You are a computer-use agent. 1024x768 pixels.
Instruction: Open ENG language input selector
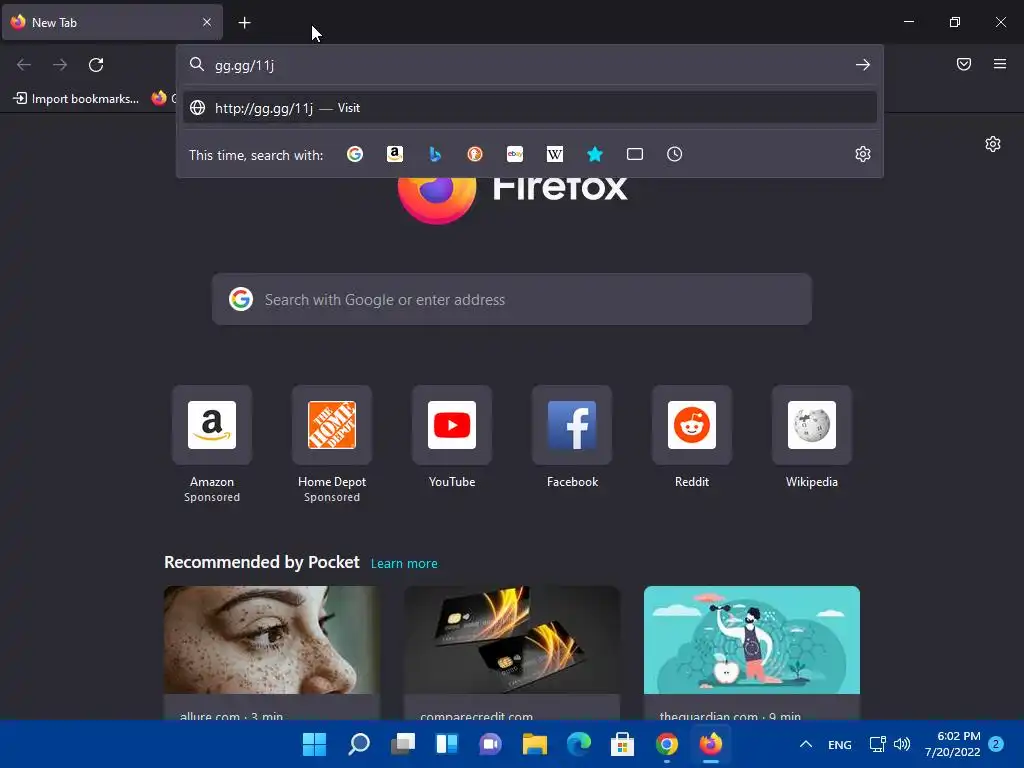point(840,744)
